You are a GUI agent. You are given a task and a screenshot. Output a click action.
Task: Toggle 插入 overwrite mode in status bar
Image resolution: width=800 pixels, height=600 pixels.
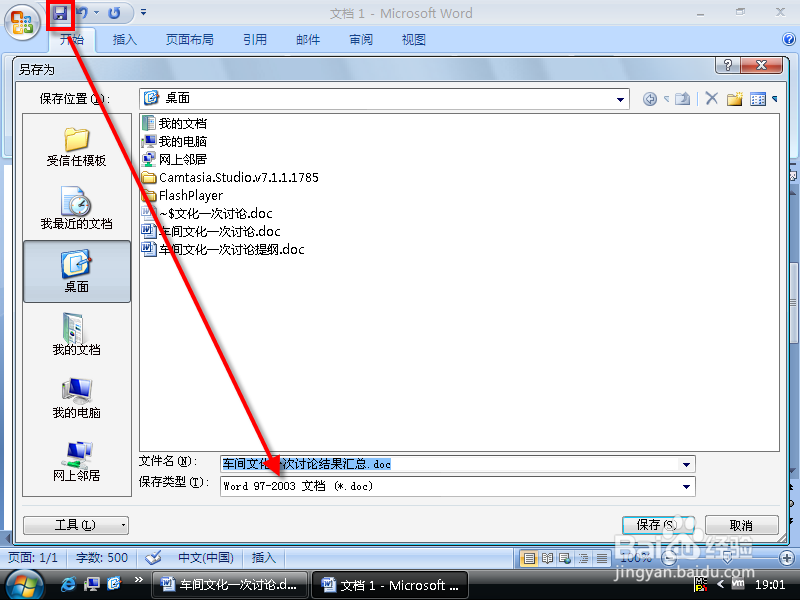click(x=264, y=558)
